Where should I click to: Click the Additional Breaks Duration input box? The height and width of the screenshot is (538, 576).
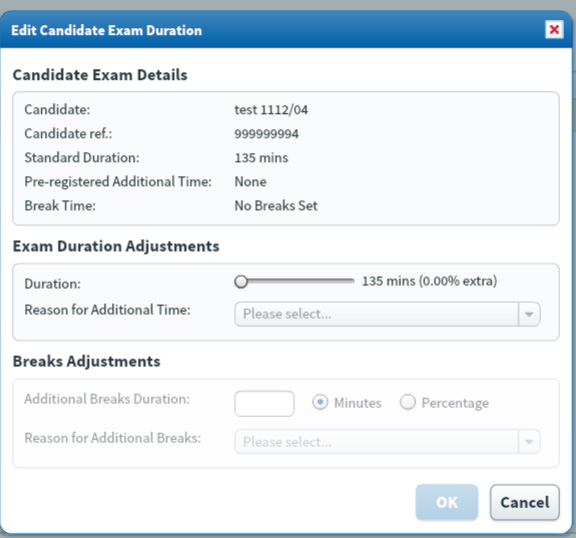pyautogui.click(x=264, y=404)
